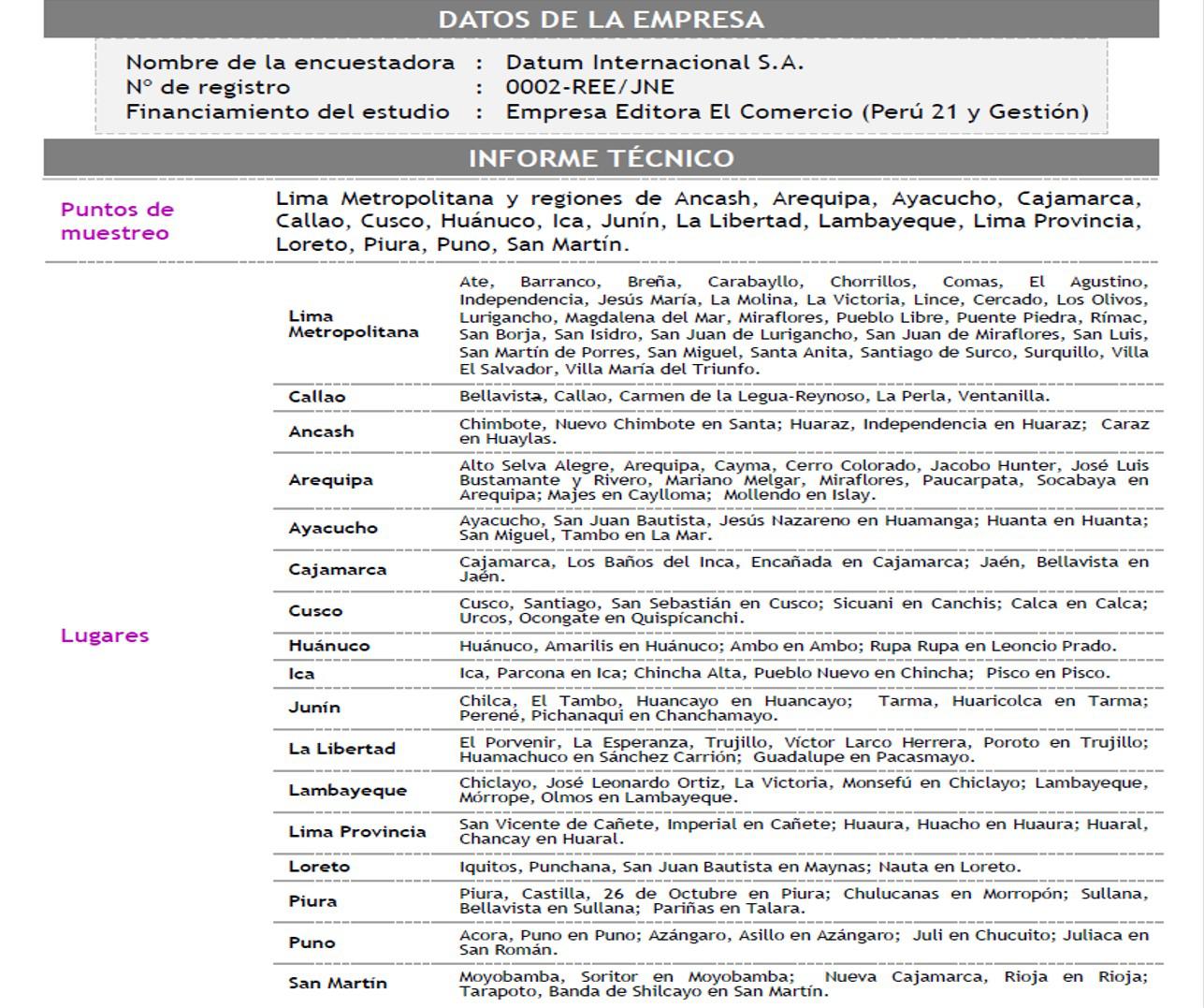The width and height of the screenshot is (1204, 1008).
Task: Click the Ancash row label
Action: (x=321, y=431)
